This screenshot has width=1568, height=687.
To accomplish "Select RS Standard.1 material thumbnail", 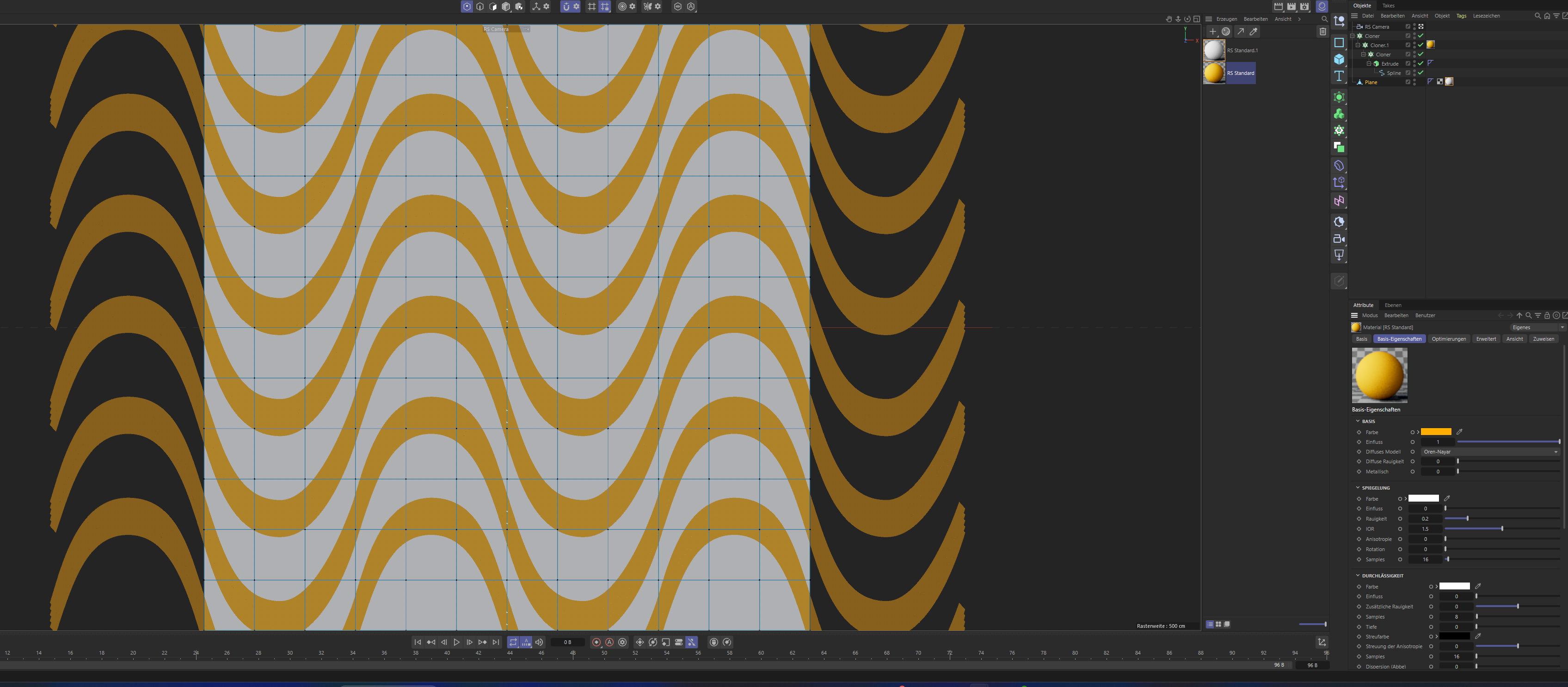I will (1214, 50).
